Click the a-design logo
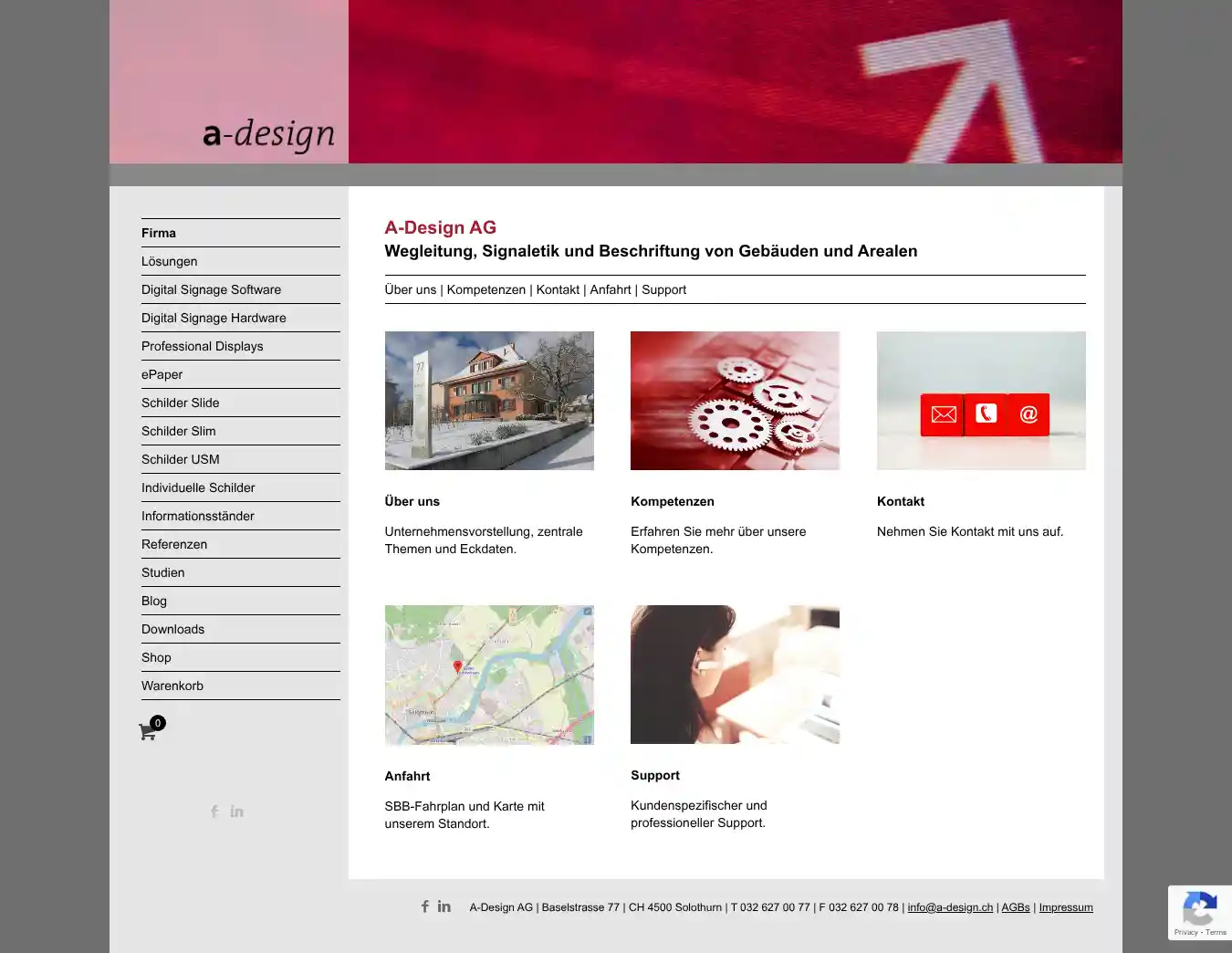Screen dimensions: 1232x953 [x=268, y=134]
